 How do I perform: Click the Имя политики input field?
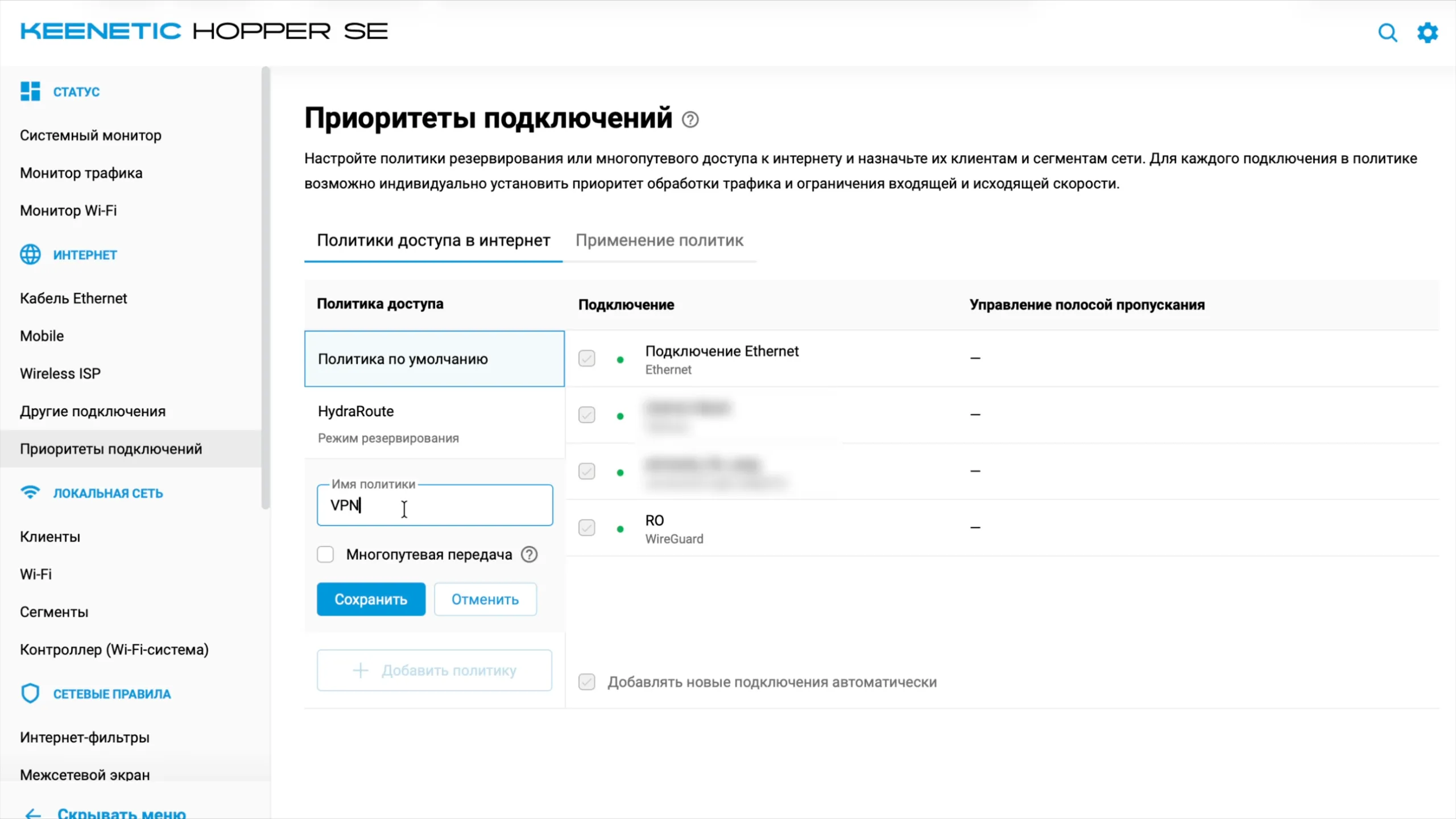tap(435, 505)
